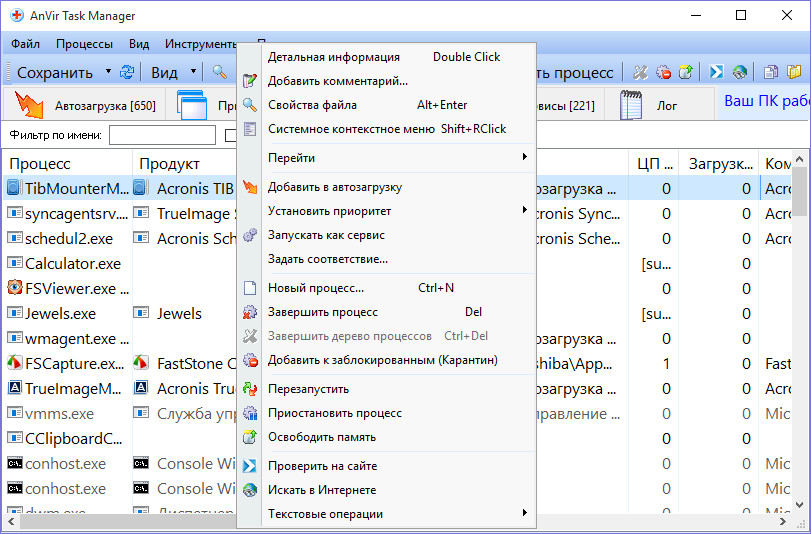Click the pause icon beside Приостановить процесс
This screenshot has height=534, width=811.
[x=250, y=413]
